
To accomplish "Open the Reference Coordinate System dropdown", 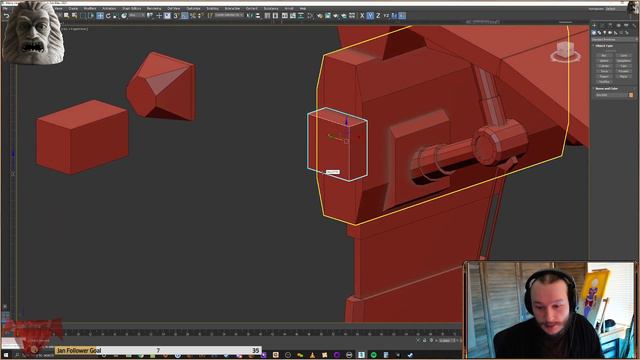I will tap(137, 16).
